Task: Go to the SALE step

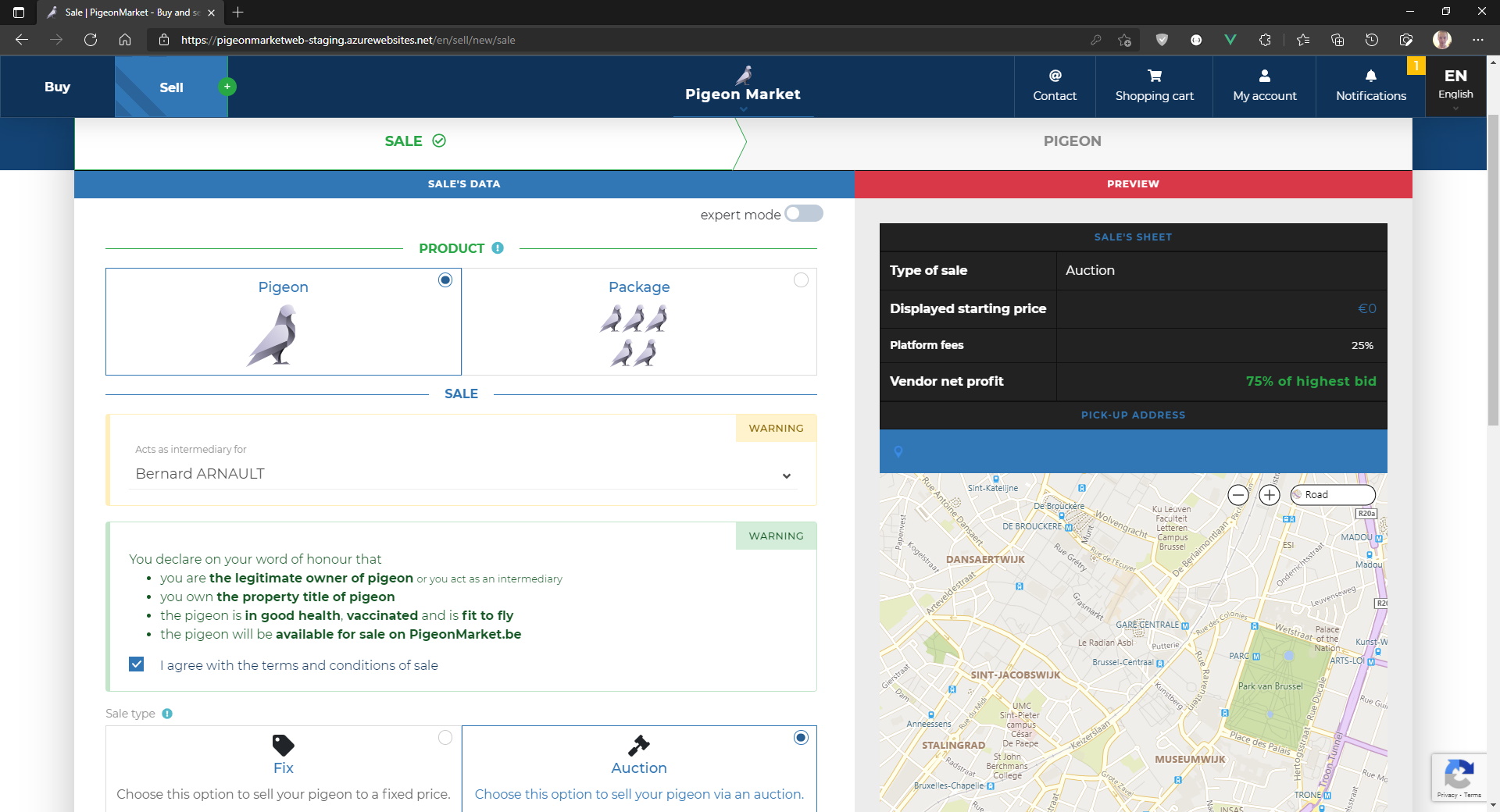Action: click(x=415, y=141)
